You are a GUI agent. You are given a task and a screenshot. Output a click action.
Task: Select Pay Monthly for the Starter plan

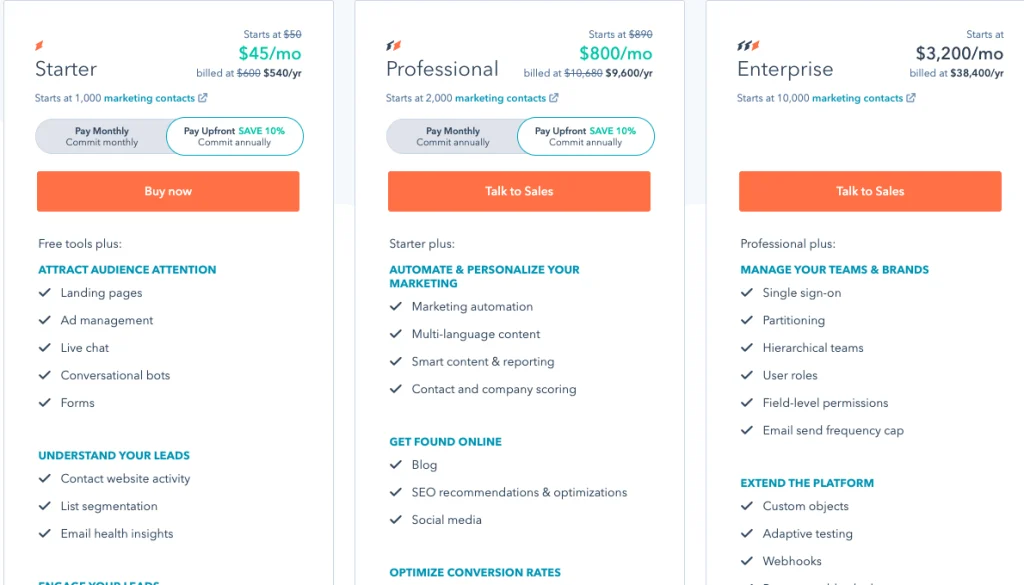tap(102, 136)
